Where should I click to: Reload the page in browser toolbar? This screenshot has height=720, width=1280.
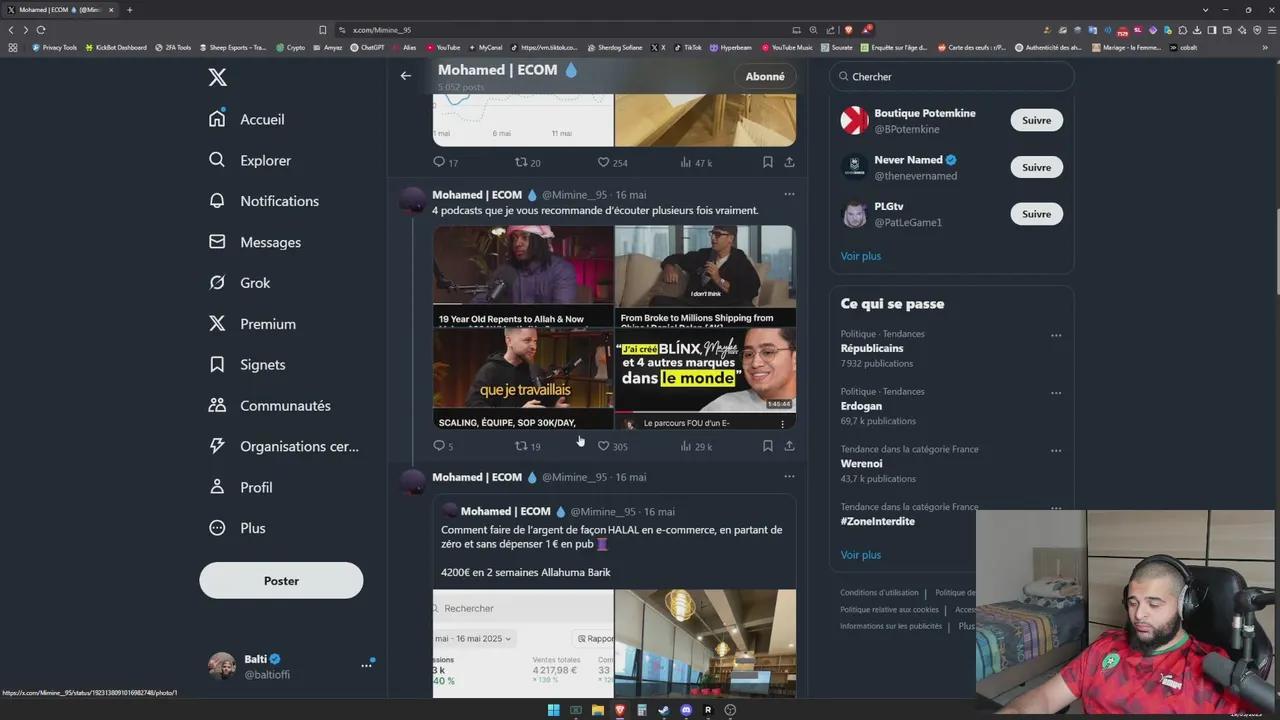pos(42,30)
